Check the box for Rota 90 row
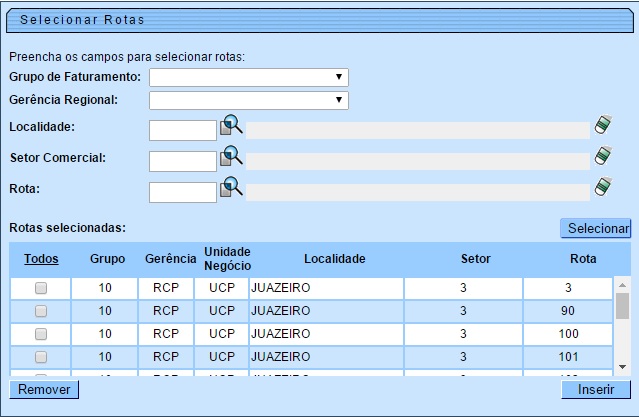Image resolution: width=639 pixels, height=417 pixels. coord(41,311)
